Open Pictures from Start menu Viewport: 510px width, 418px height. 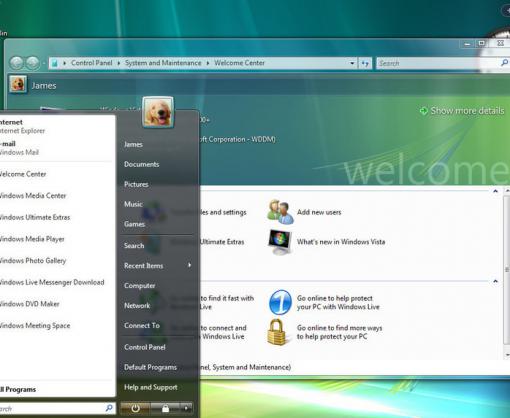(x=136, y=184)
